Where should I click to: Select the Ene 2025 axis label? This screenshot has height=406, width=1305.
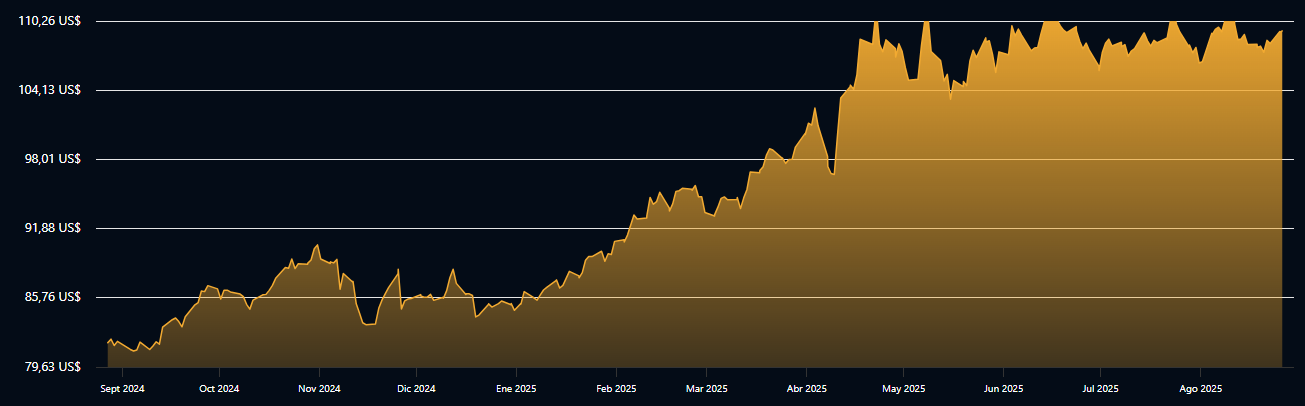(x=516, y=388)
